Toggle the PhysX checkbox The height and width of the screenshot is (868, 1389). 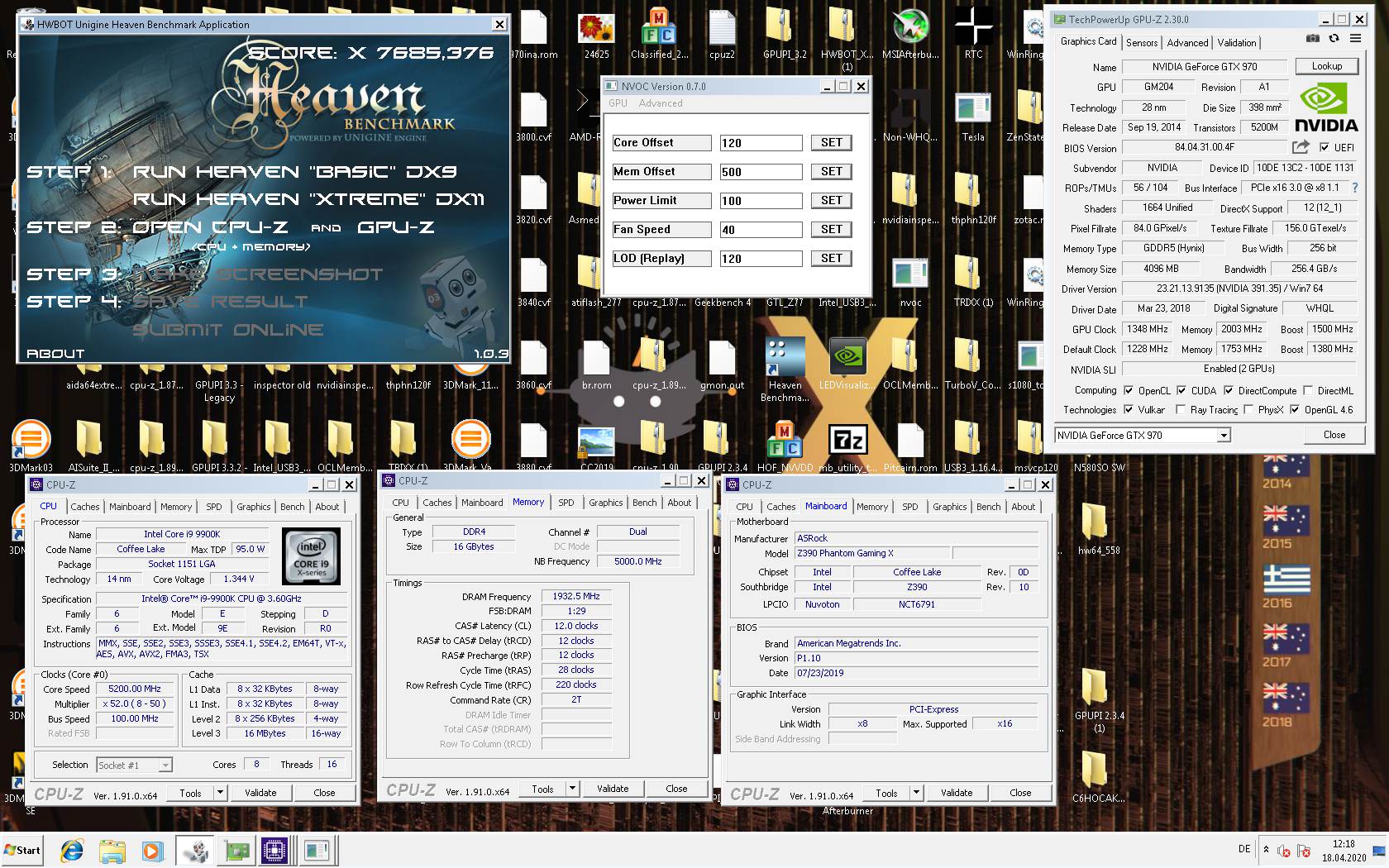click(x=1248, y=410)
